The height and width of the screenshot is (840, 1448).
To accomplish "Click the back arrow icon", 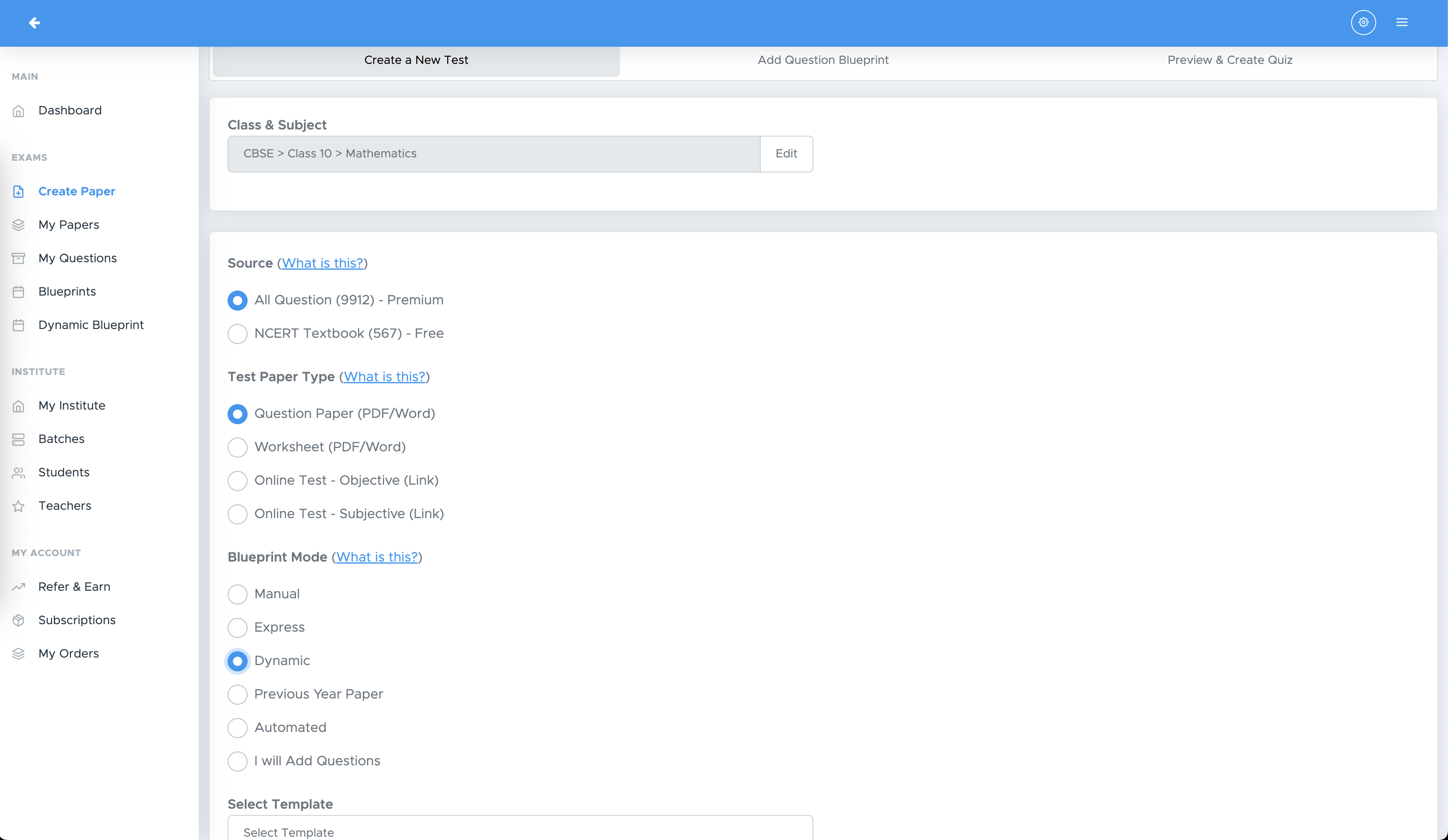I will [35, 23].
